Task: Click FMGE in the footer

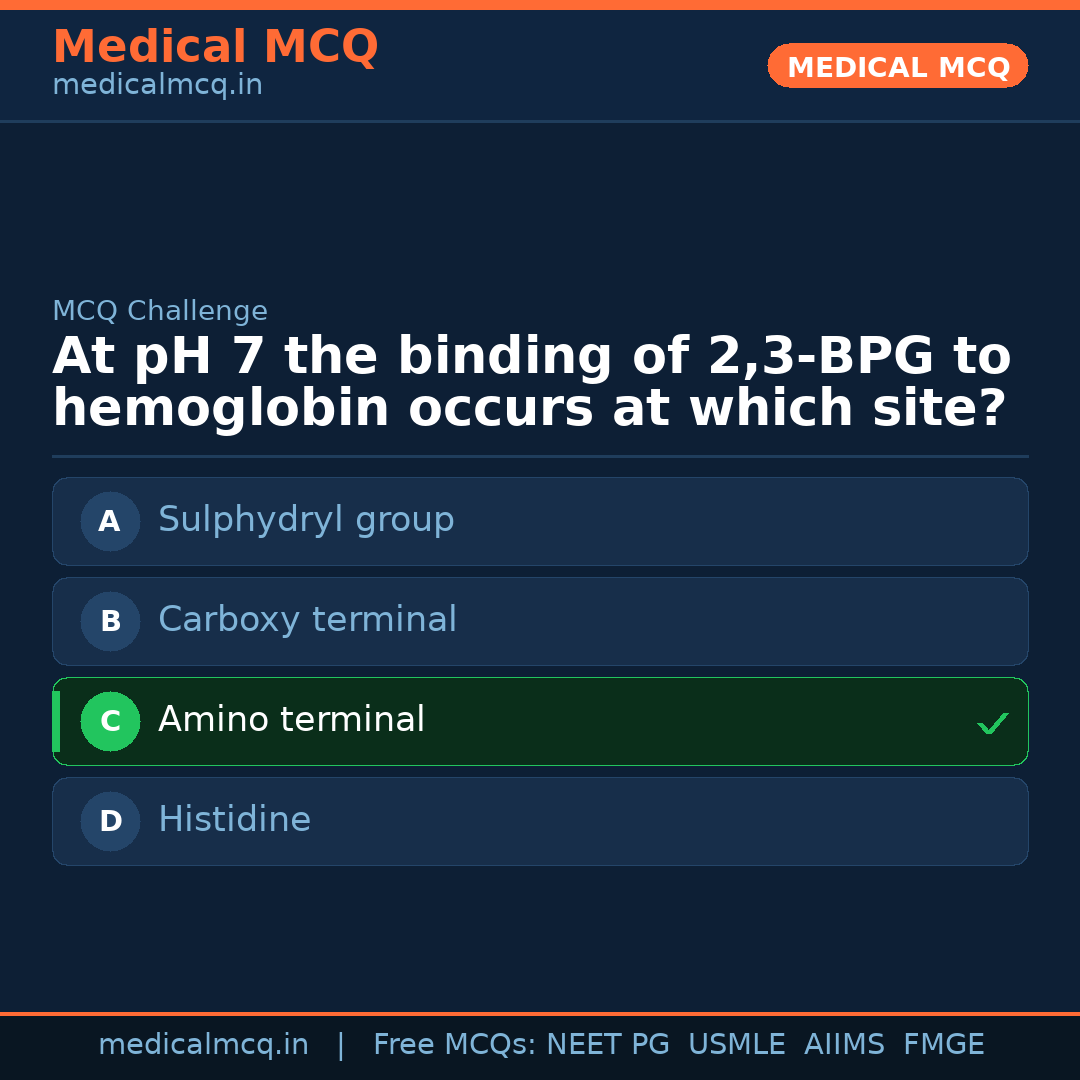Action: [943, 1045]
